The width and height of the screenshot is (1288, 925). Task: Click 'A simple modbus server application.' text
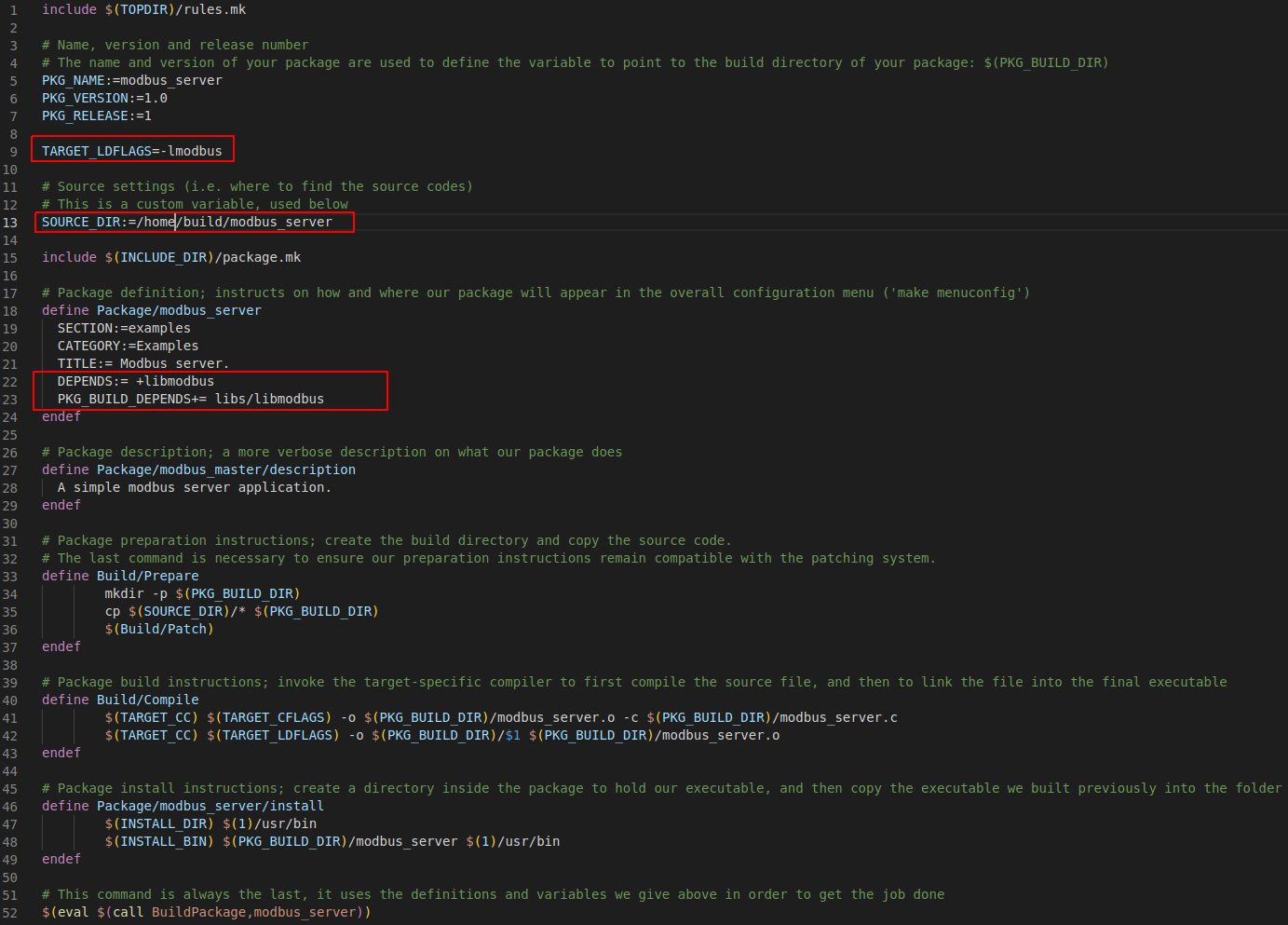[x=195, y=487]
